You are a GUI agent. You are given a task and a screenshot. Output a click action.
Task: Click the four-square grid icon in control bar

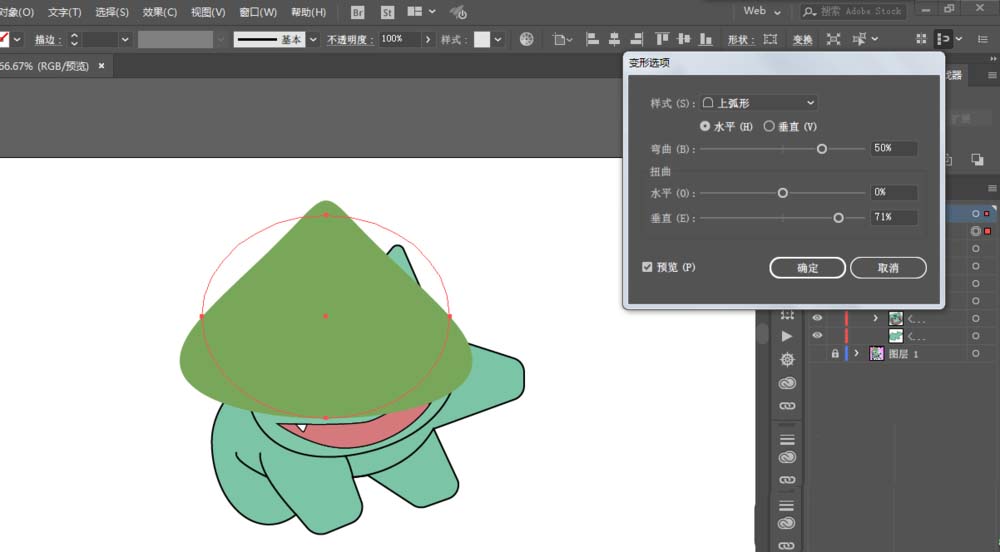pos(921,39)
